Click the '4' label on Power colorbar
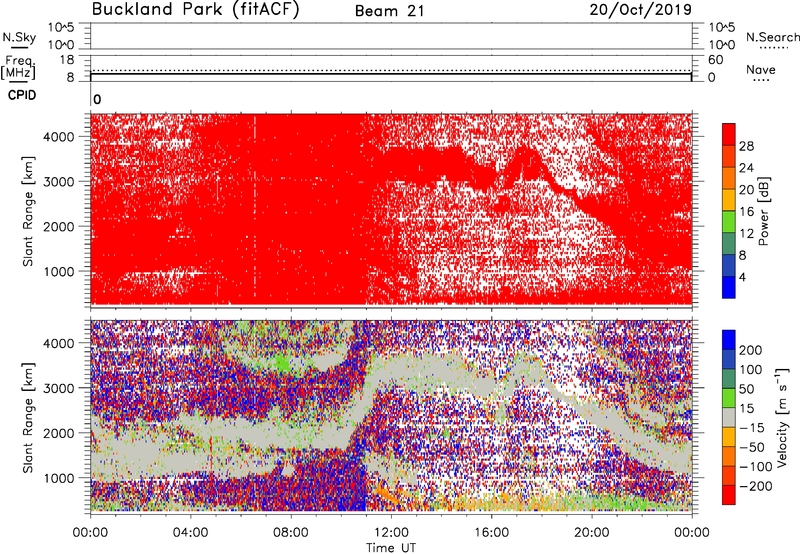 tap(742, 278)
